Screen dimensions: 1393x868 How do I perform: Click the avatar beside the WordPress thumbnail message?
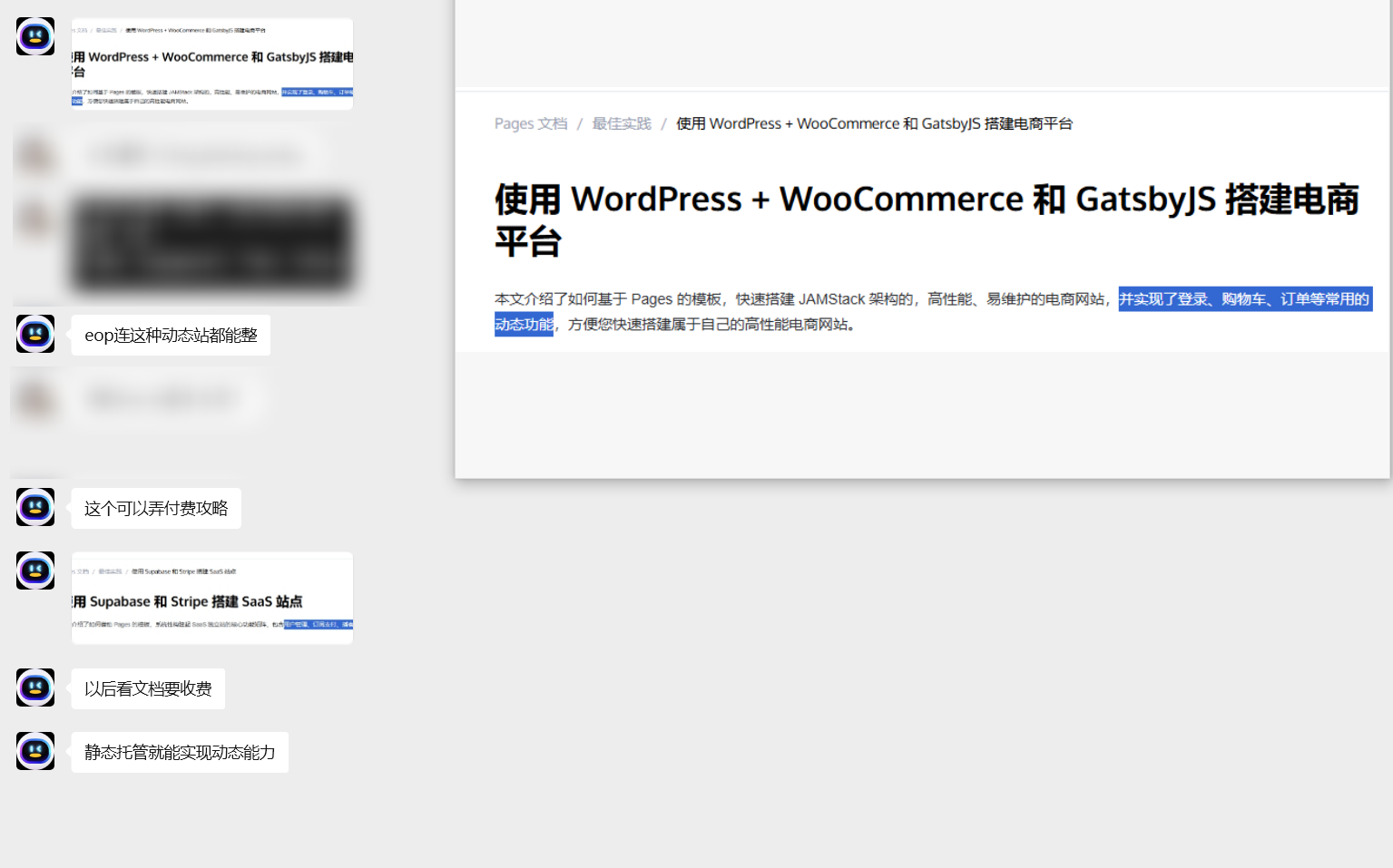[x=35, y=36]
